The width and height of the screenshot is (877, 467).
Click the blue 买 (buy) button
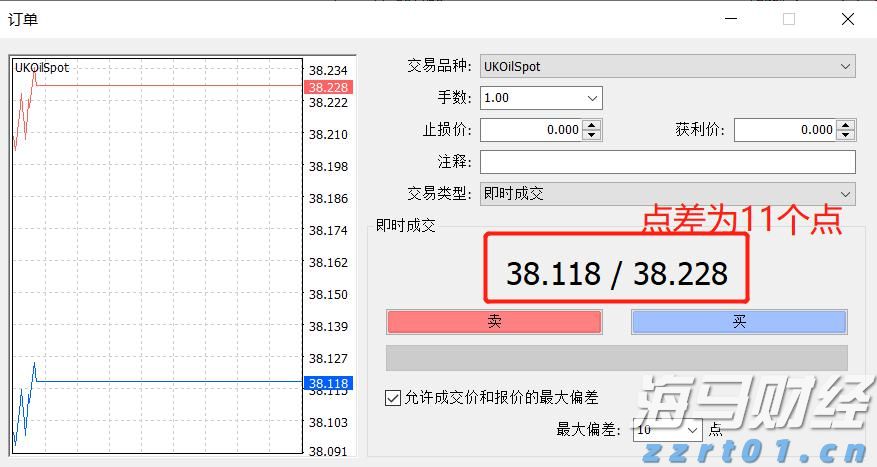tap(738, 322)
